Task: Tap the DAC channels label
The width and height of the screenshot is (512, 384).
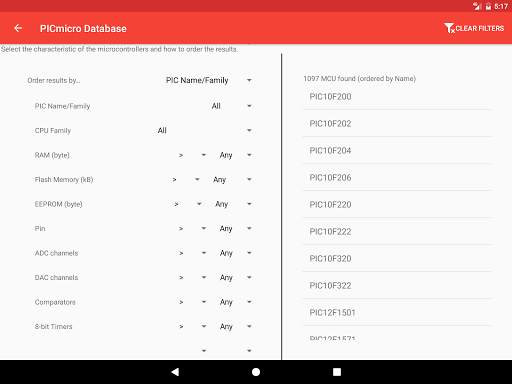Action: pos(56,277)
